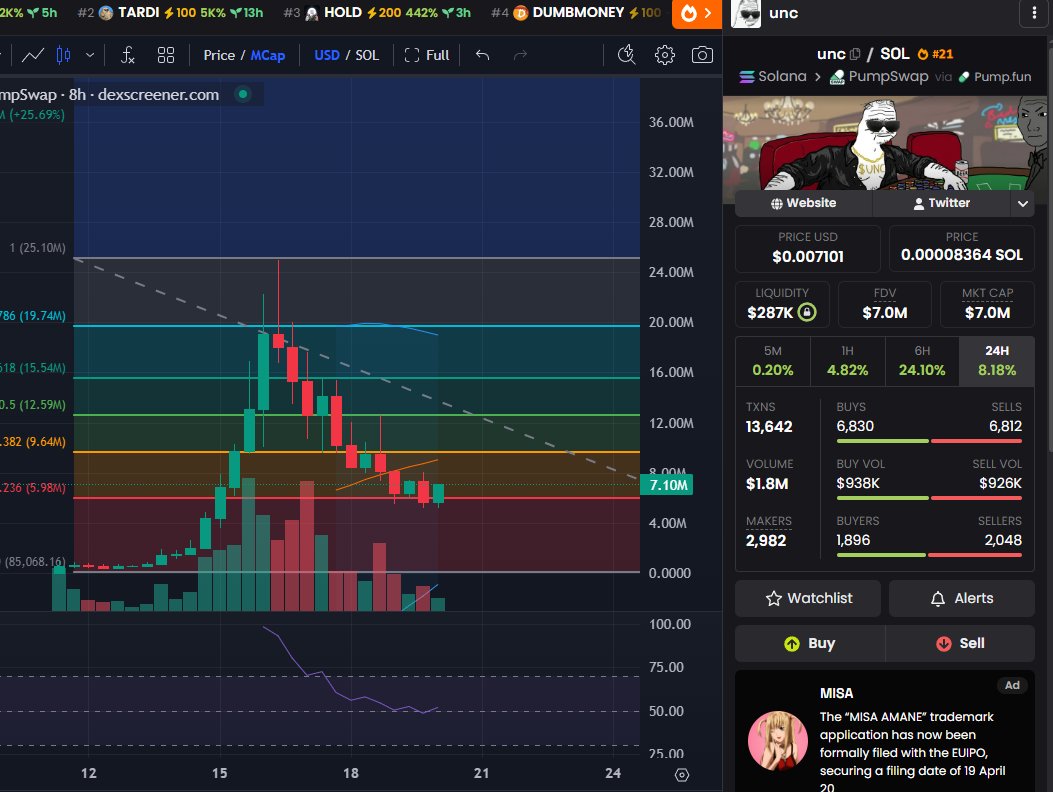Select the 6H timeframe tab
This screenshot has height=792, width=1053.
922,361
